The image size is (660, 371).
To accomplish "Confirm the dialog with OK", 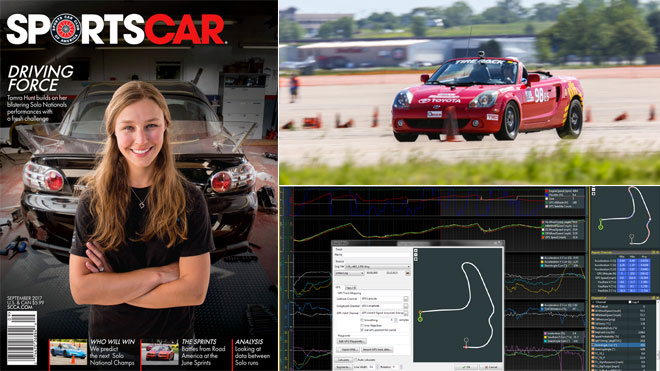I will pos(466,367).
